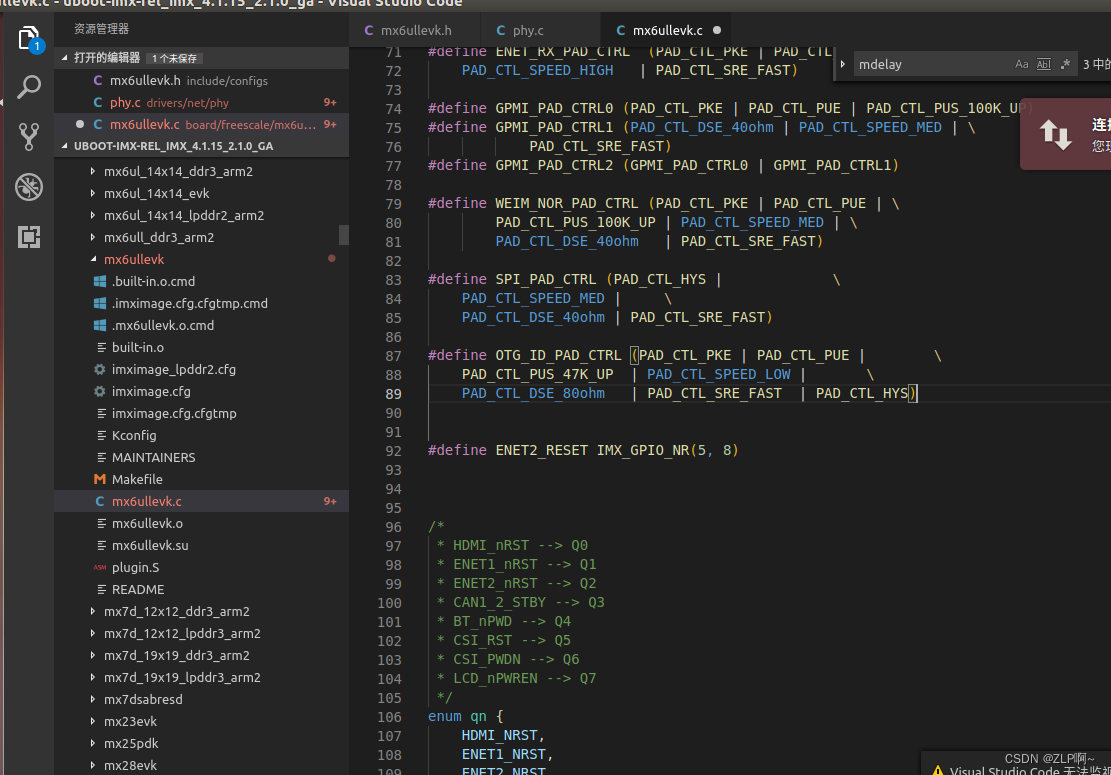Click the explorer panel scrollbar thumb
The image size is (1111, 775).
344,234
